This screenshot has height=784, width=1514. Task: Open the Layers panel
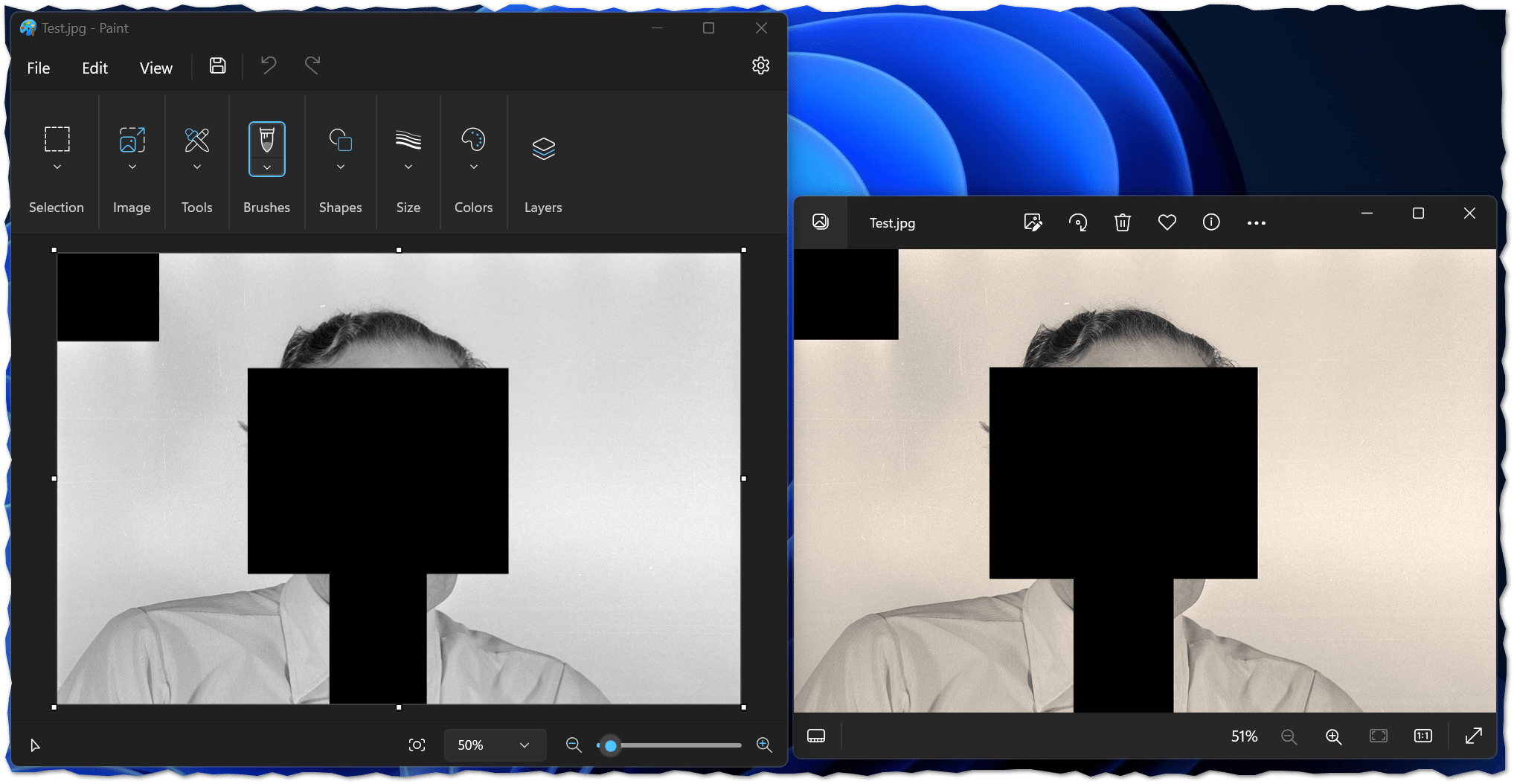[542, 147]
